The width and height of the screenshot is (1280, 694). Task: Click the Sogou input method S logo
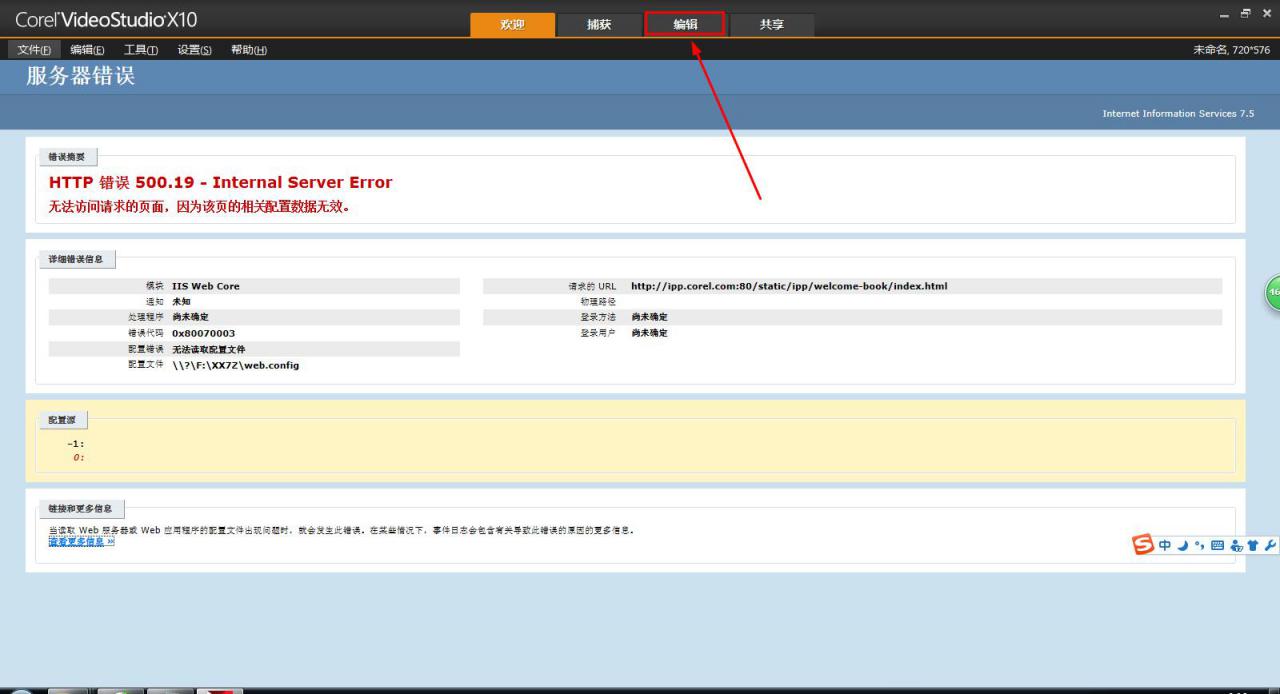(1143, 545)
